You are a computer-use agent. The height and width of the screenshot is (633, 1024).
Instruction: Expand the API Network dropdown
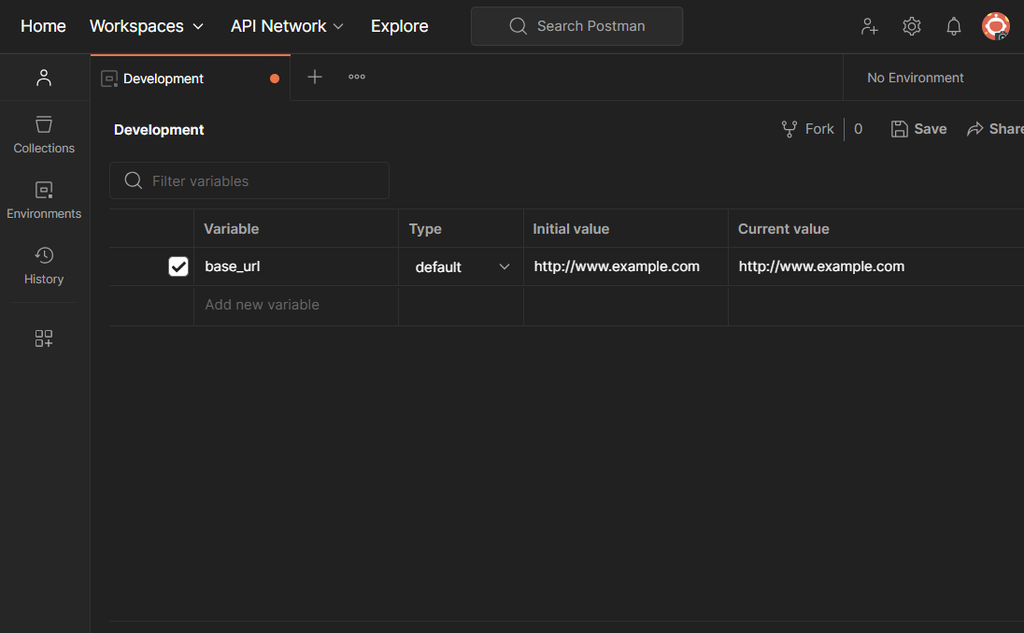click(x=287, y=26)
